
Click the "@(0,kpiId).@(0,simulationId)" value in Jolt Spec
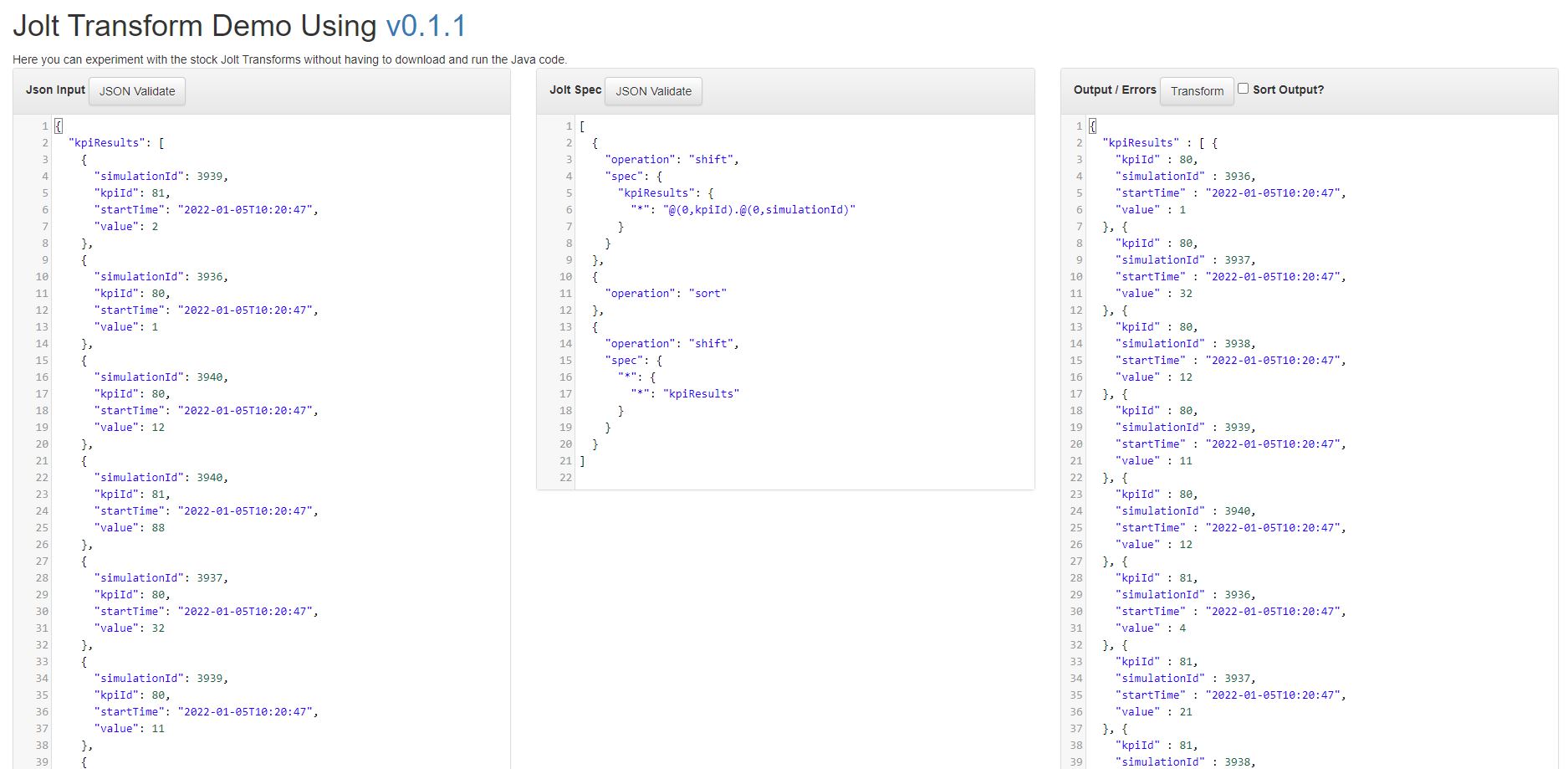[759, 210]
